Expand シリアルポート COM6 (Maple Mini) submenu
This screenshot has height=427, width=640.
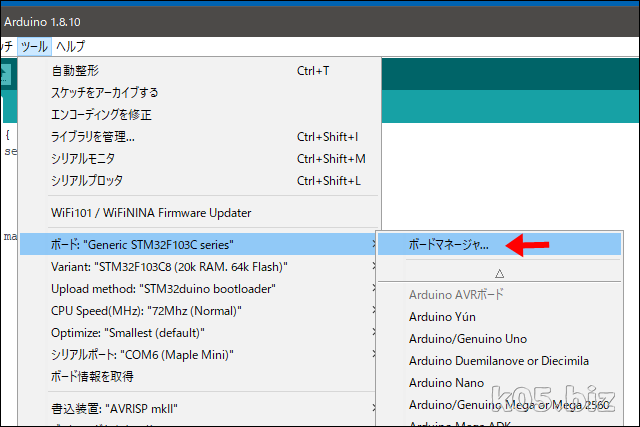(200, 355)
